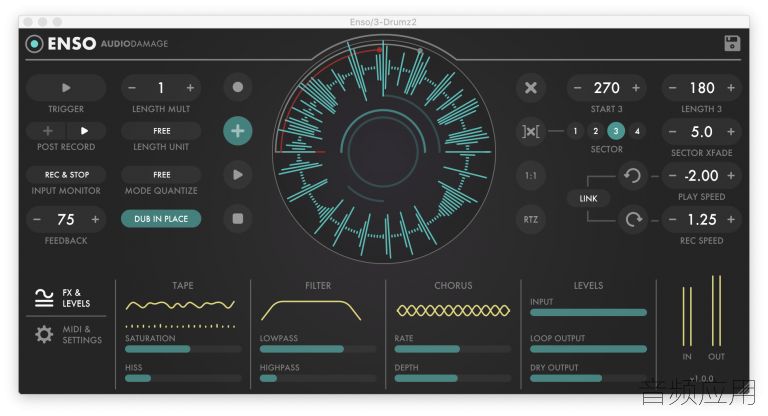Click the floppy disk save preset icon
Image resolution: width=768 pixels, height=416 pixels.
732,43
